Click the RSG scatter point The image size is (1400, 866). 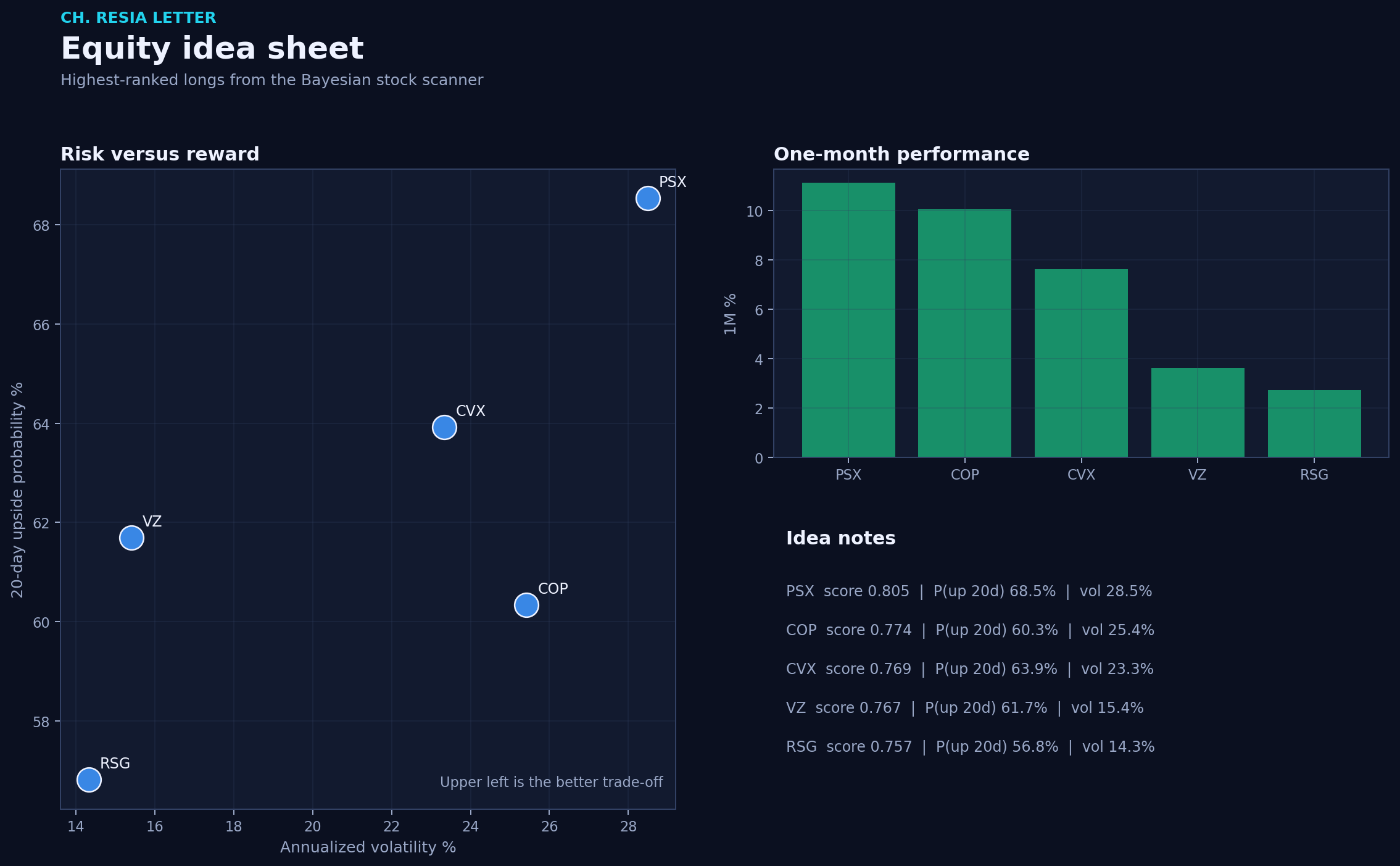point(89,780)
